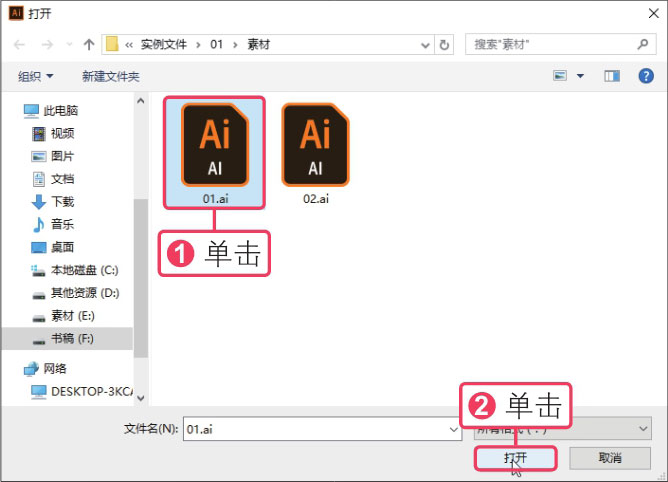The image size is (668, 482).
Task: Expand the 文件名 dropdown arrow
Action: click(454, 429)
